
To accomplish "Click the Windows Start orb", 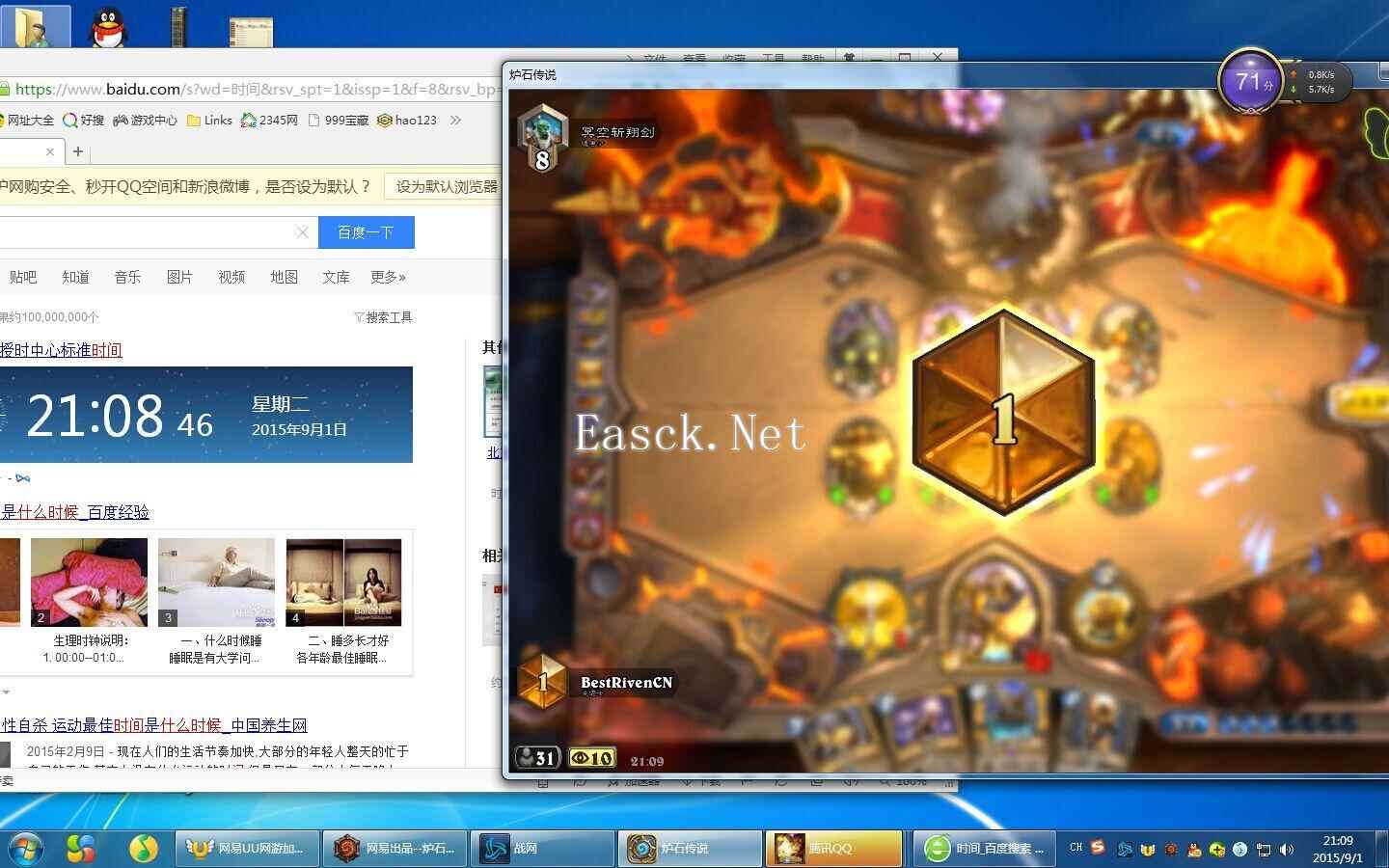I will tap(25, 849).
